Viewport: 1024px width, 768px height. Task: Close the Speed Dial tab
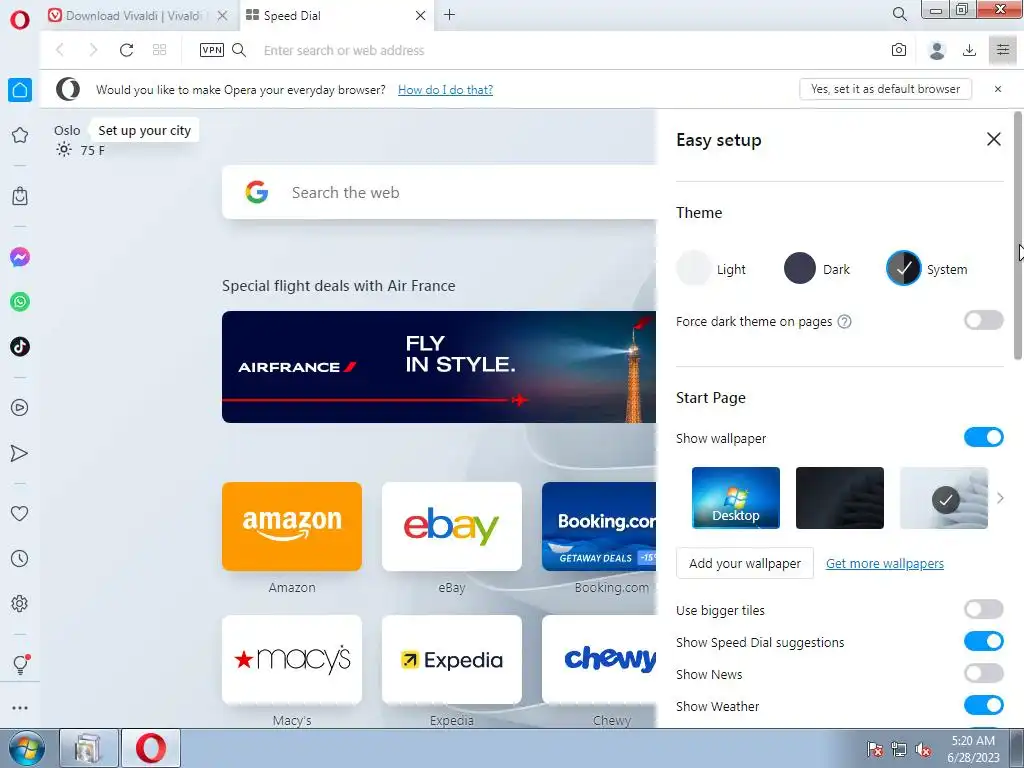click(x=421, y=16)
